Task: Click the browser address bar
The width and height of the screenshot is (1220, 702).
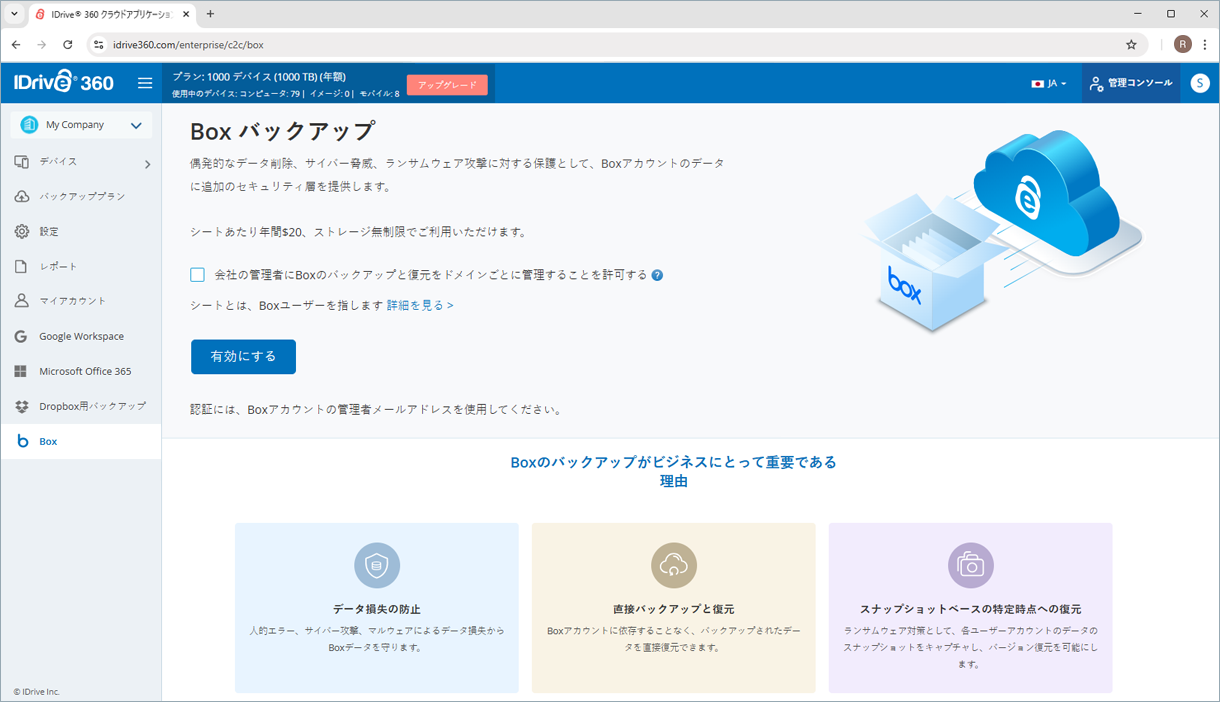Action: coord(600,45)
